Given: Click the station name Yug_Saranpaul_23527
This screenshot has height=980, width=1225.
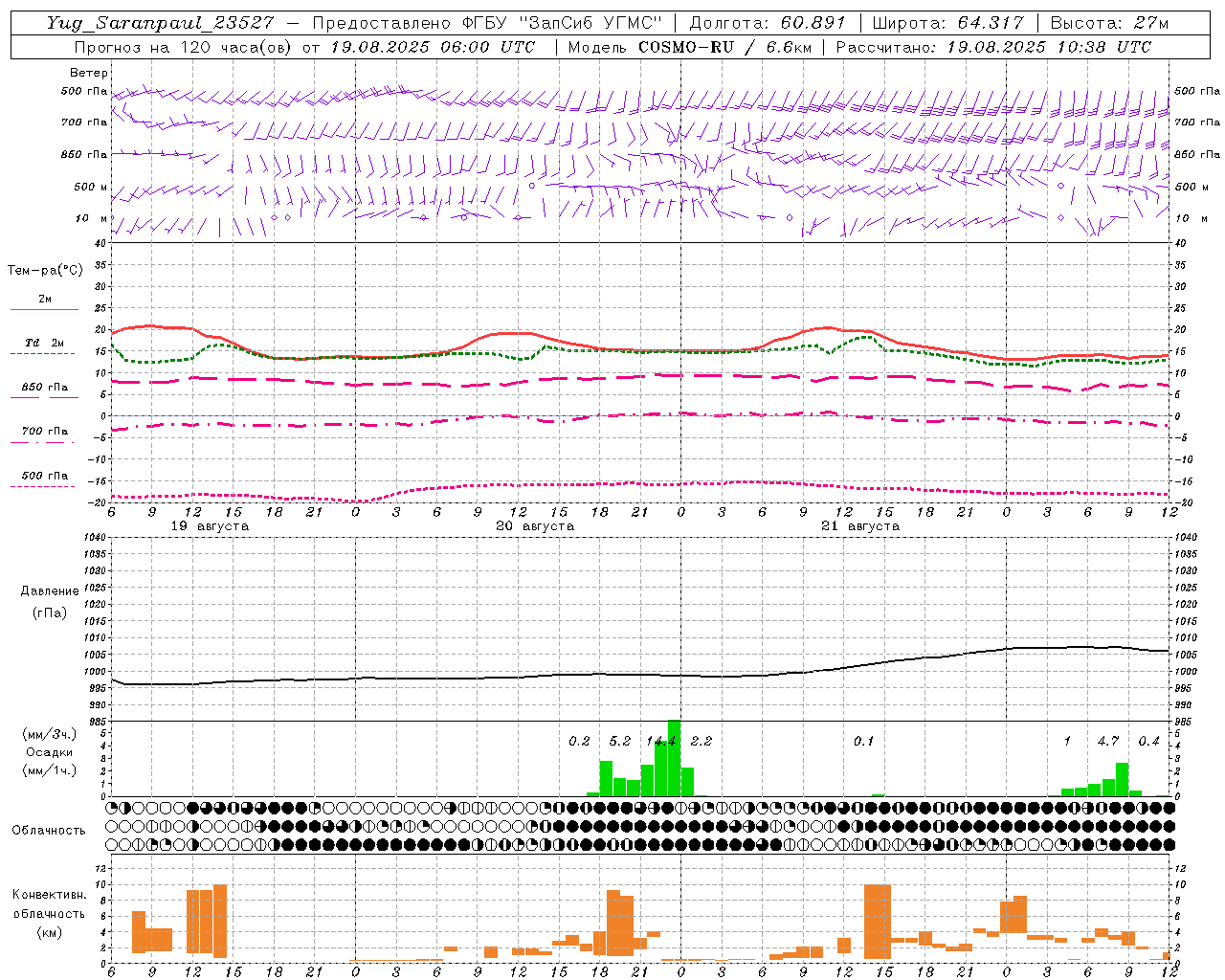Looking at the screenshot, I should click(160, 23).
